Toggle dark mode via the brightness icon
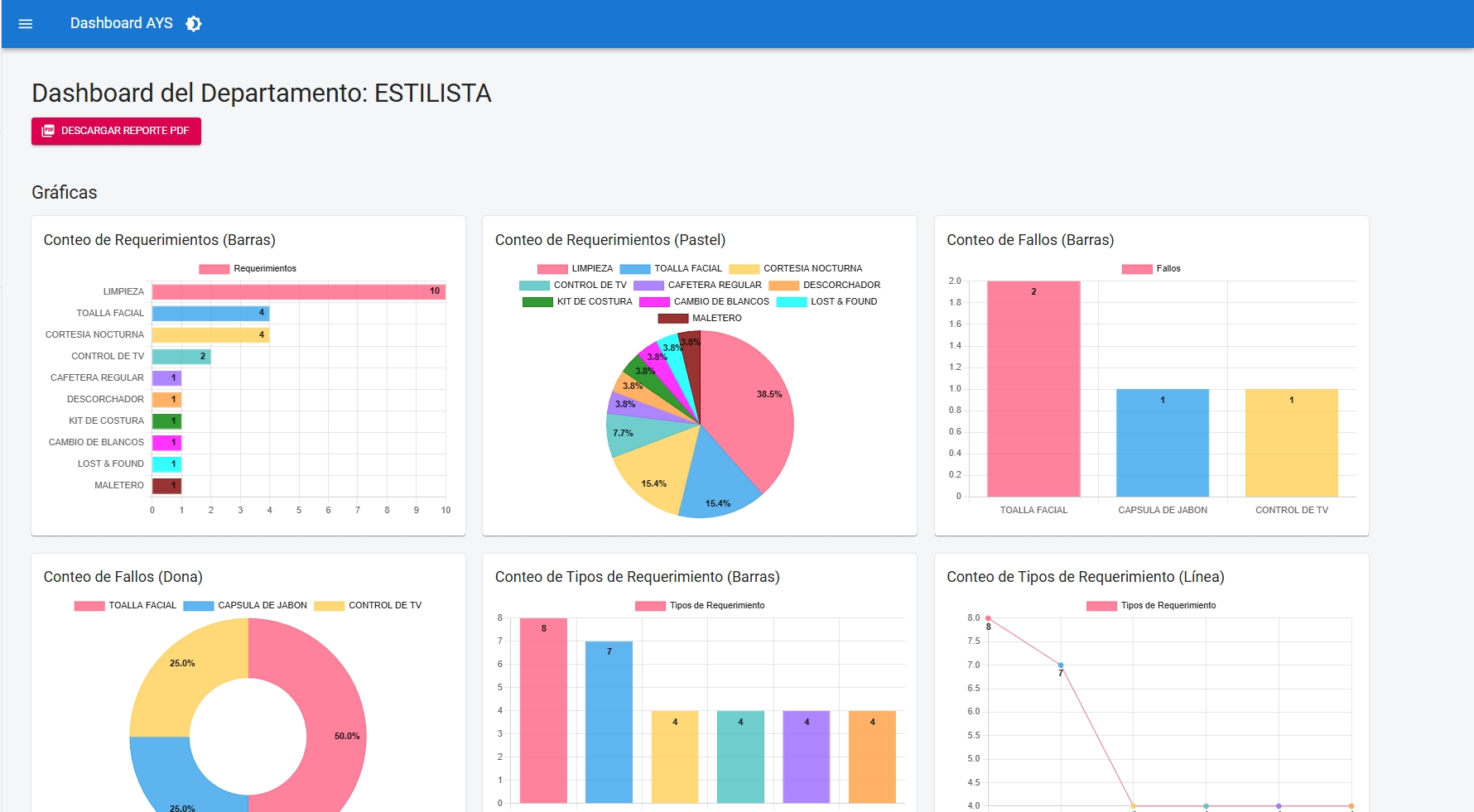This screenshot has height=812, width=1474. click(x=193, y=23)
